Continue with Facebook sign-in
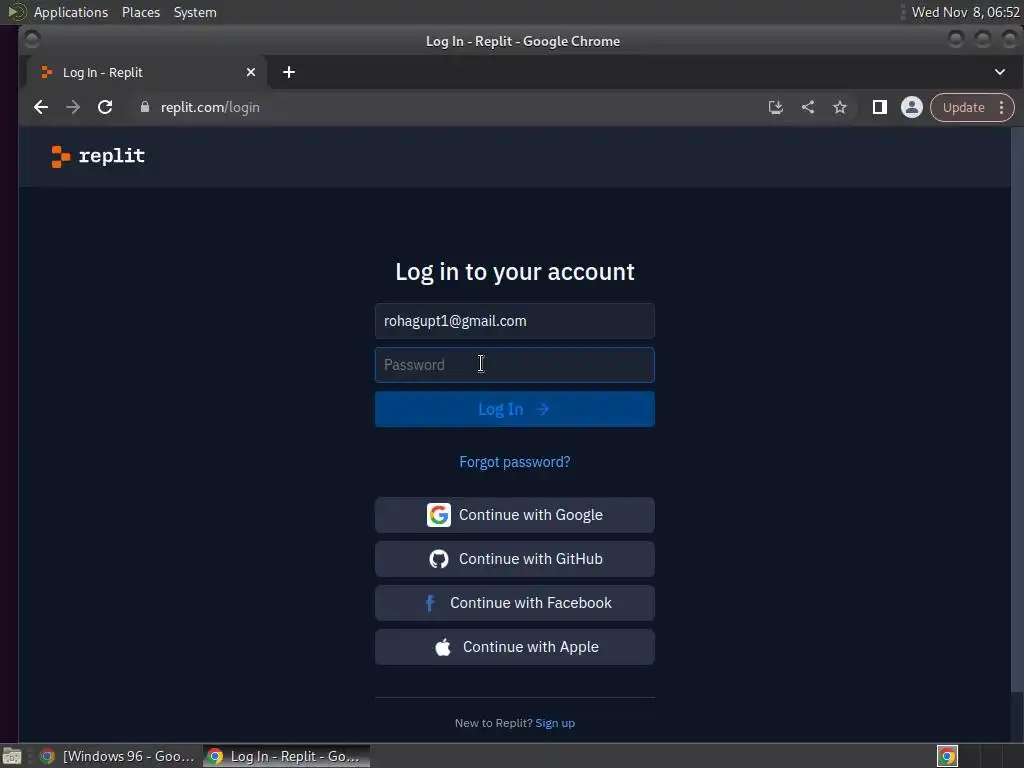Viewport: 1024px width, 768px height. tap(515, 603)
